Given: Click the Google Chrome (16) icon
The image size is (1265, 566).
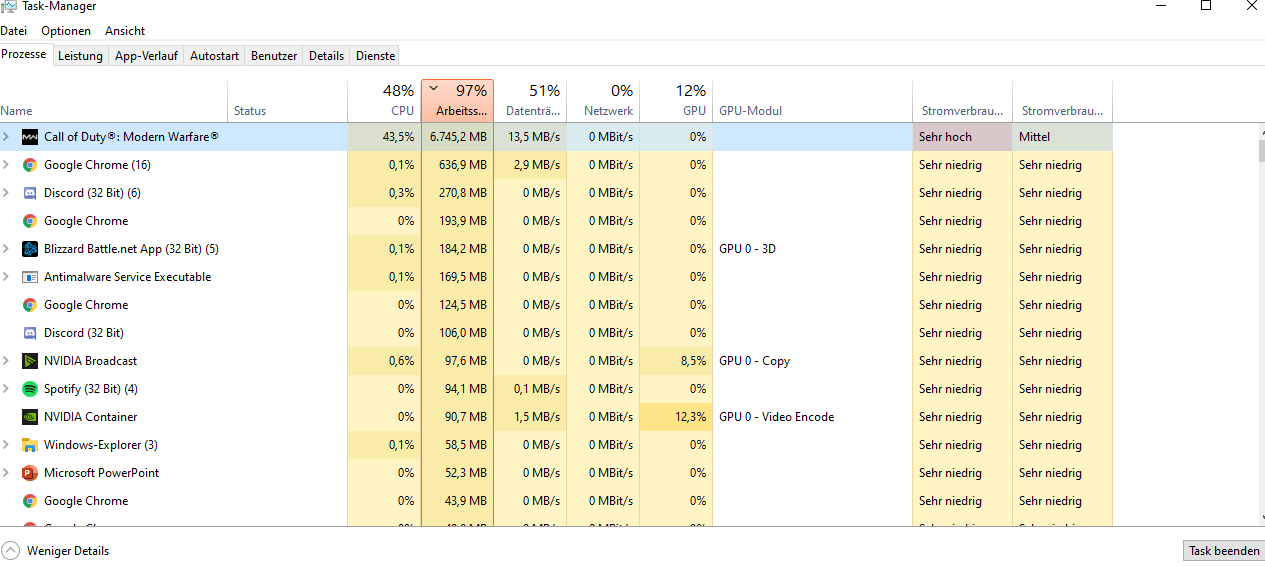Looking at the screenshot, I should coord(30,165).
